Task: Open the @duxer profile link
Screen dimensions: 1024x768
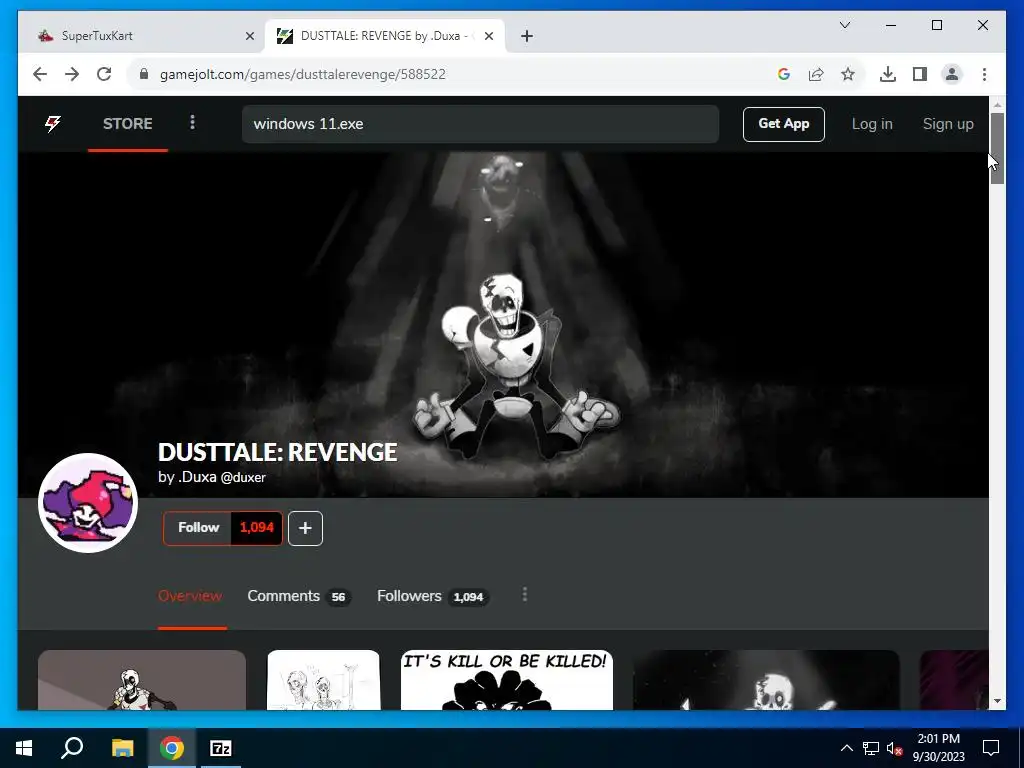Action: [x=243, y=477]
